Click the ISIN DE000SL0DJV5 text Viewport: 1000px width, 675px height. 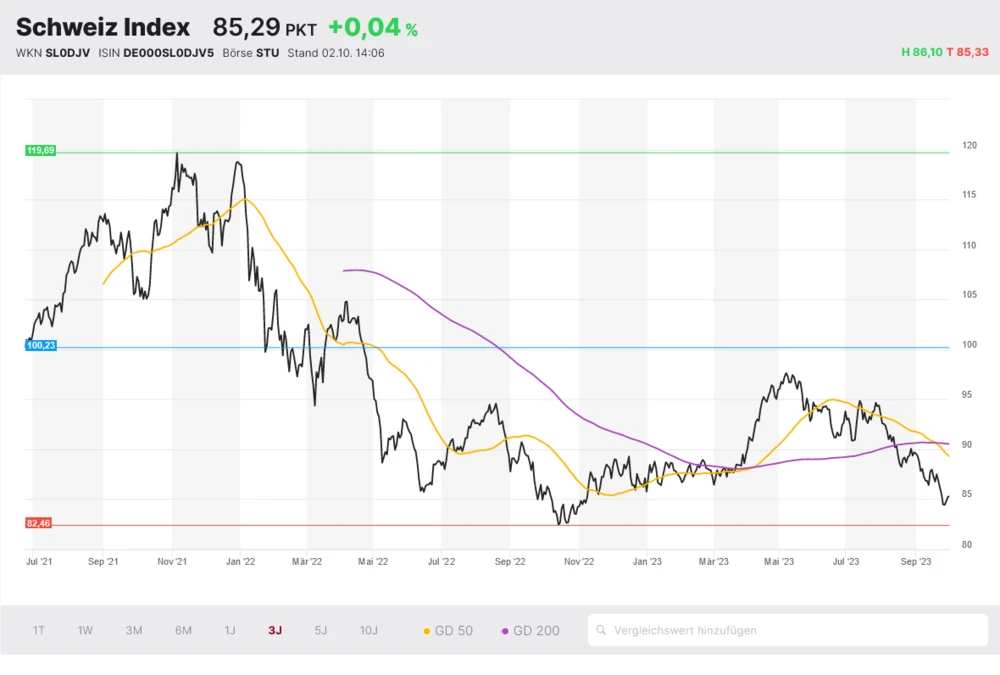[x=168, y=53]
